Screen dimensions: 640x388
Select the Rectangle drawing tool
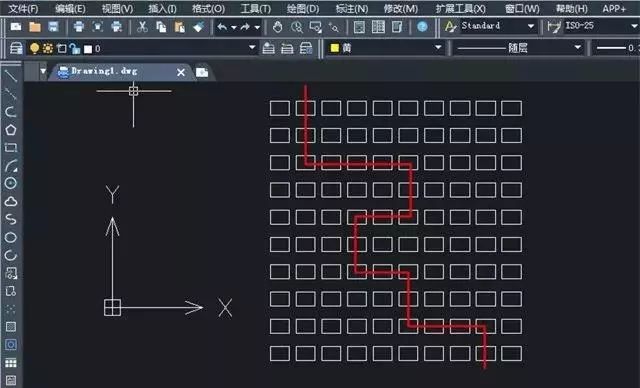pyautogui.click(x=11, y=148)
